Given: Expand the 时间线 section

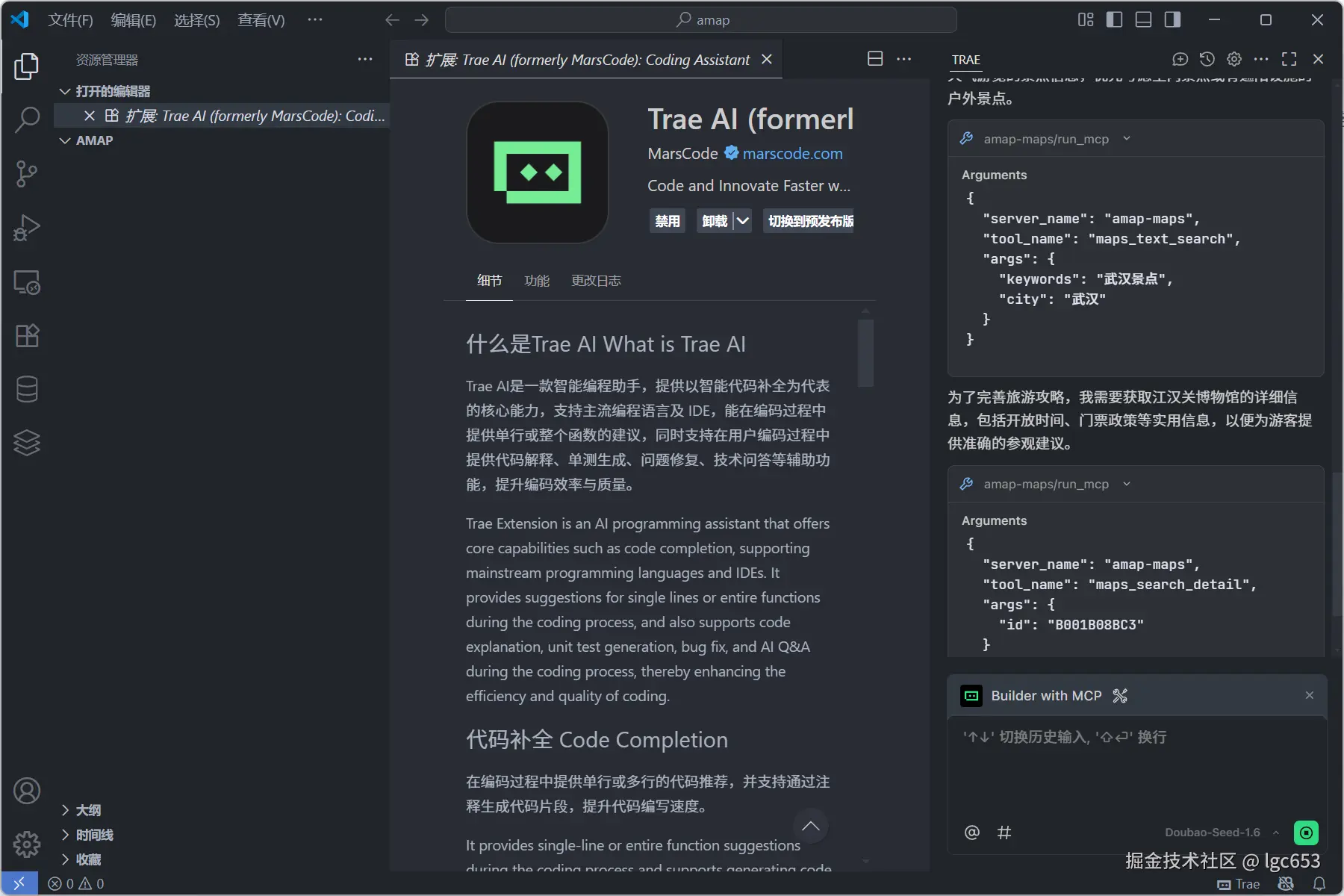Looking at the screenshot, I should (65, 835).
